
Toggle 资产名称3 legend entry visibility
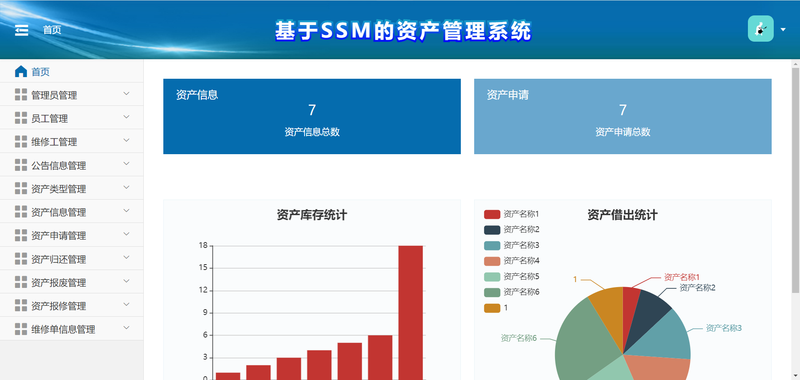(512, 245)
